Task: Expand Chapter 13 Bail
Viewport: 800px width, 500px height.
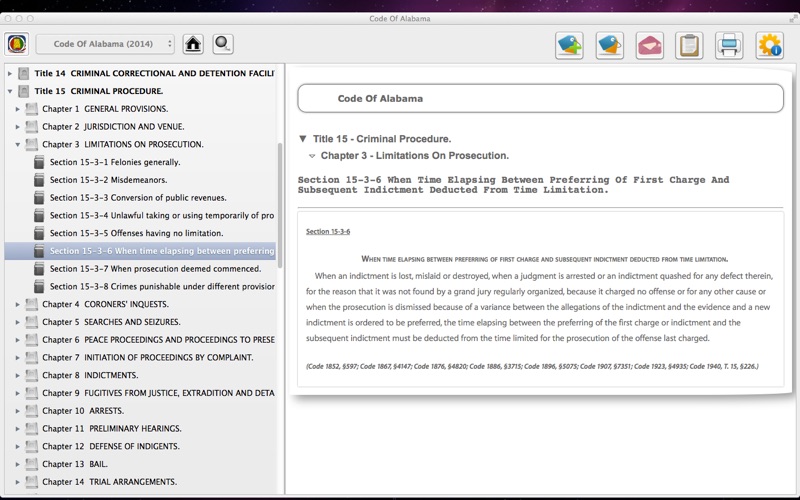Action: point(17,464)
